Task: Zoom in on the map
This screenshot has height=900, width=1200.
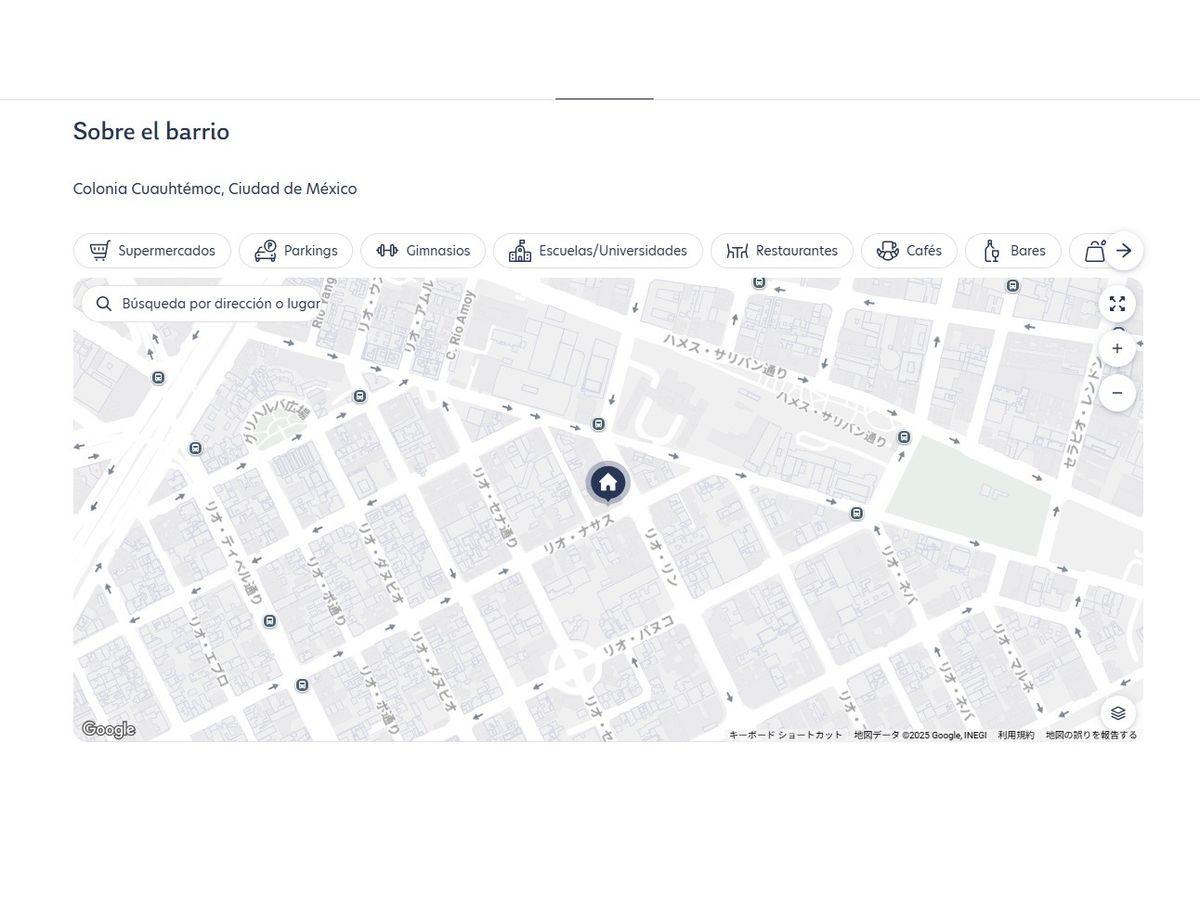Action: pos(1117,349)
